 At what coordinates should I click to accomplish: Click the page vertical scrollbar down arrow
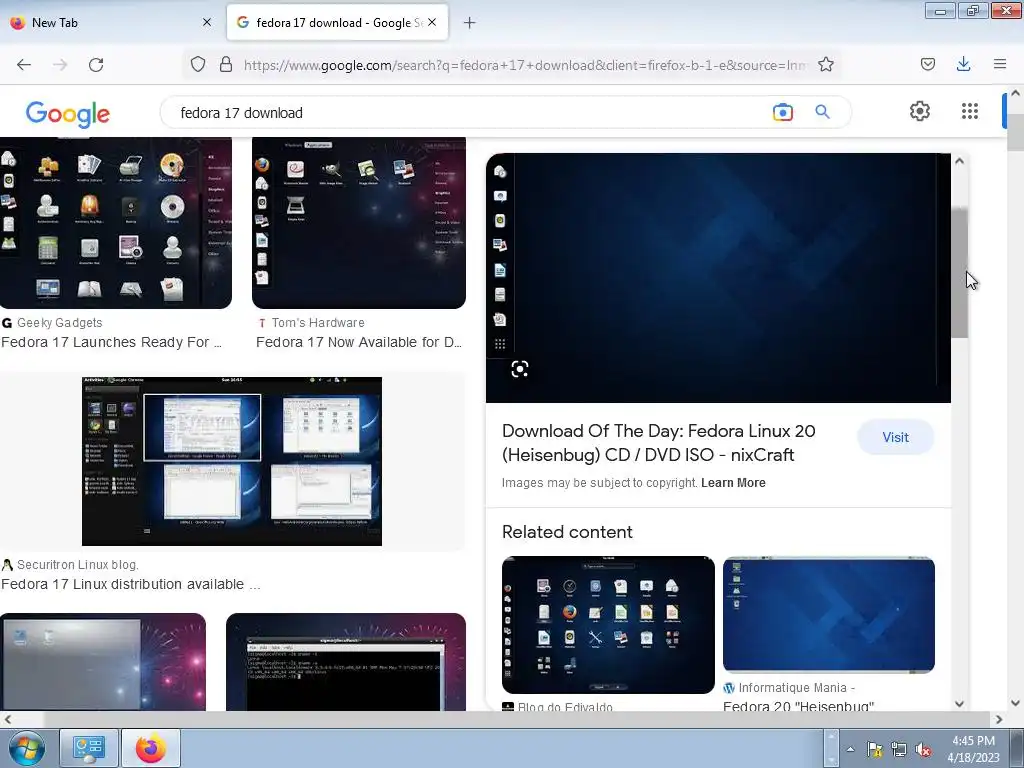(x=1016, y=703)
